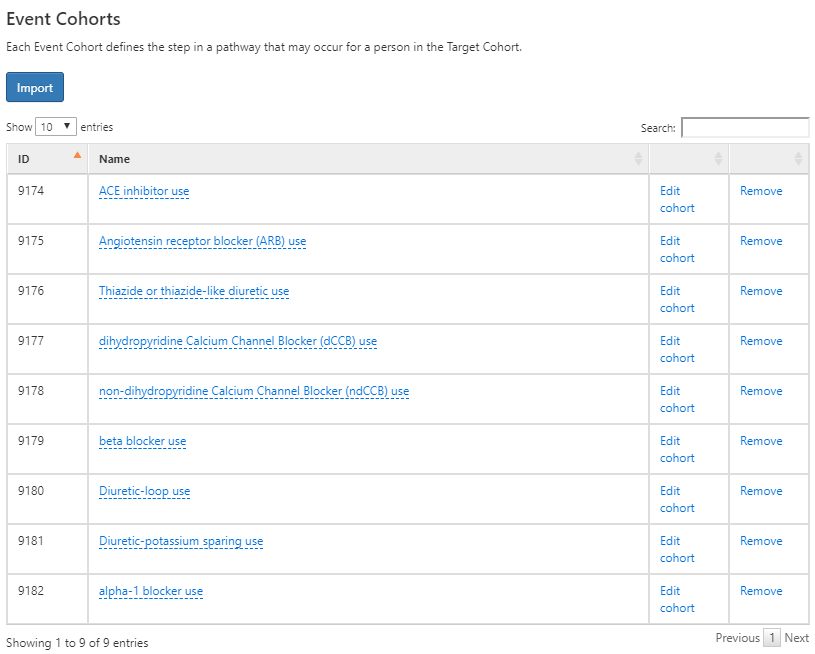Open non-dihydropyridine Calcium Channel Blocker (ndCCB) use
The height and width of the screenshot is (654, 815).
254,391
